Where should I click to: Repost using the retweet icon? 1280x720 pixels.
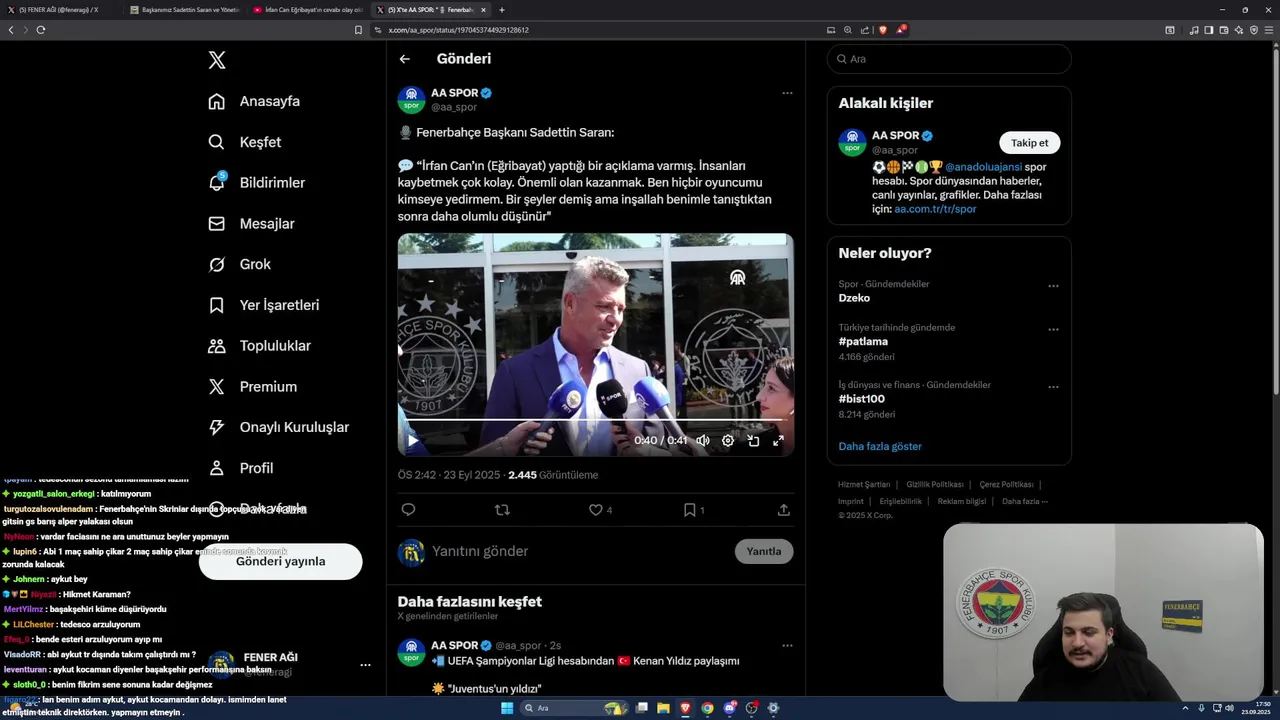[502, 510]
